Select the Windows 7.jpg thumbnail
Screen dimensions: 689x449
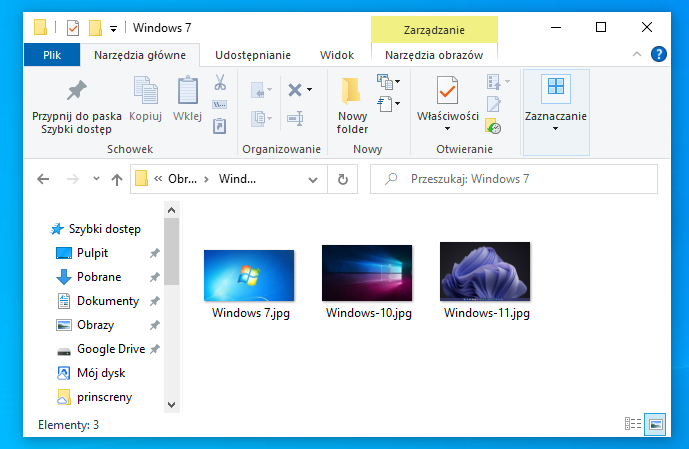point(249,275)
